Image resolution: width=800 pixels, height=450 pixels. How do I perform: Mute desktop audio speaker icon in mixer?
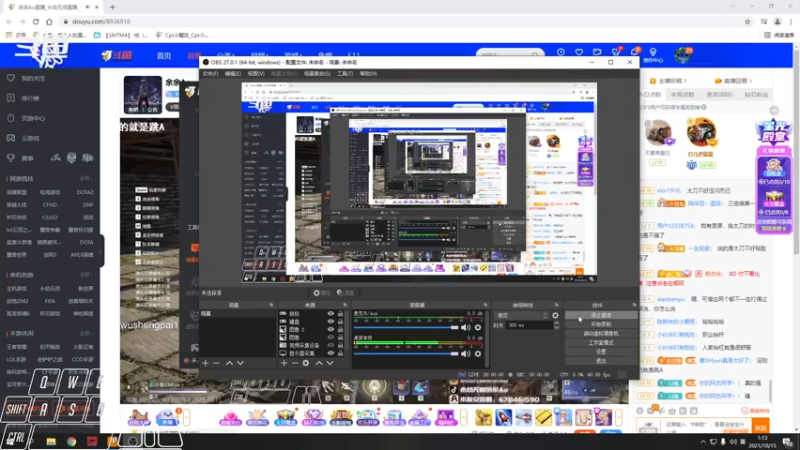point(466,354)
